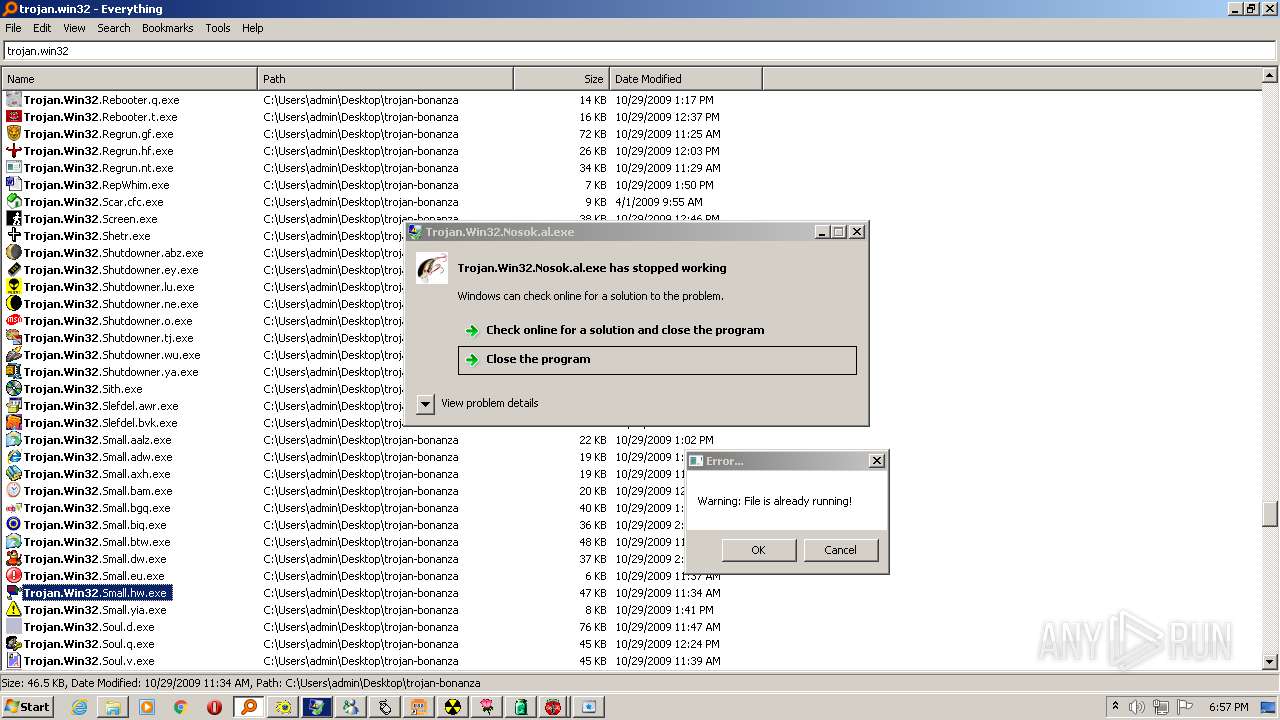
Task: Click the Trojan.Win32.Screen.exe file icon
Action: [x=14, y=219]
